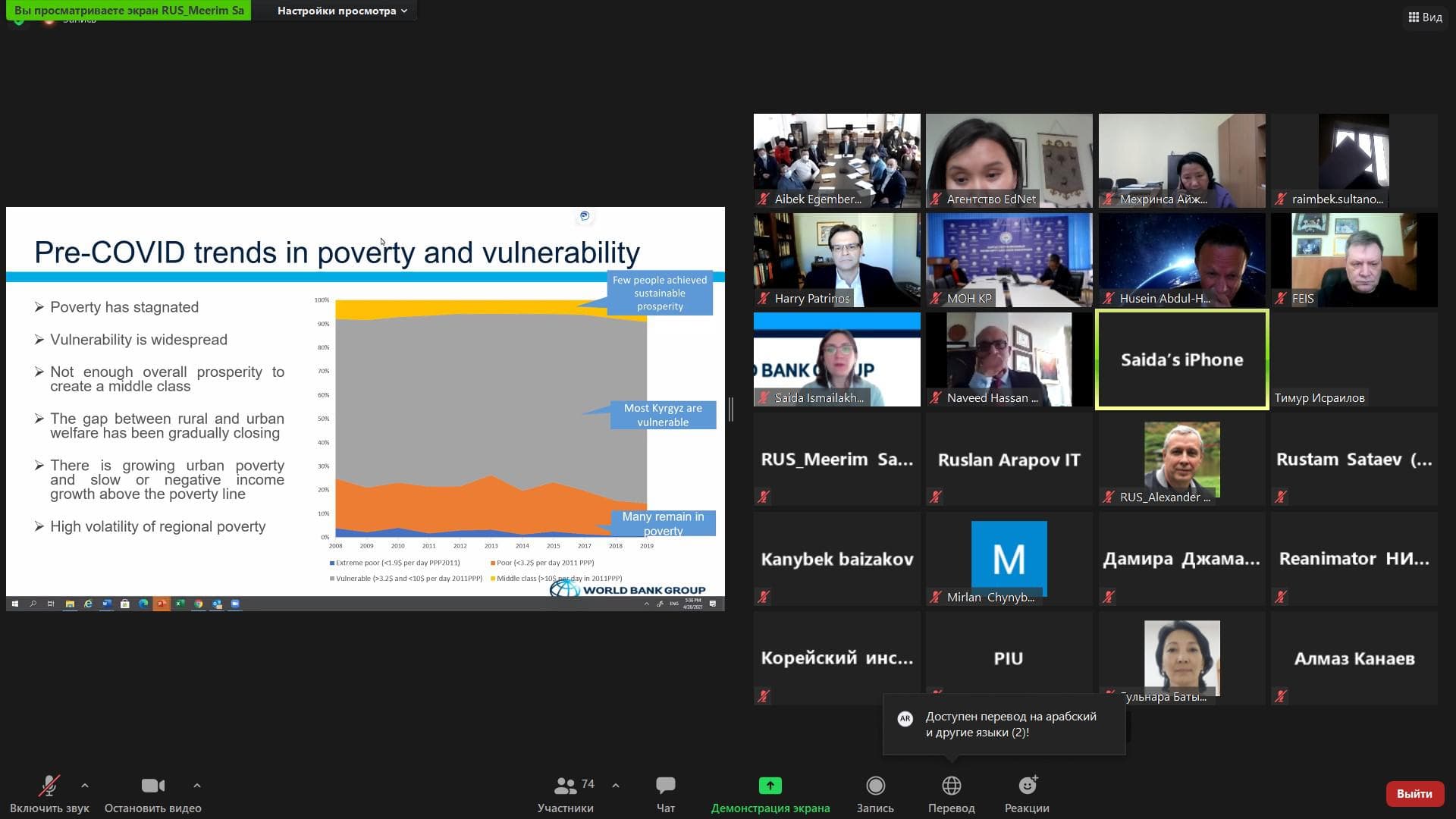This screenshot has width=1456, height=819.
Task: Select PIU participant tile
Action: coord(1009,658)
